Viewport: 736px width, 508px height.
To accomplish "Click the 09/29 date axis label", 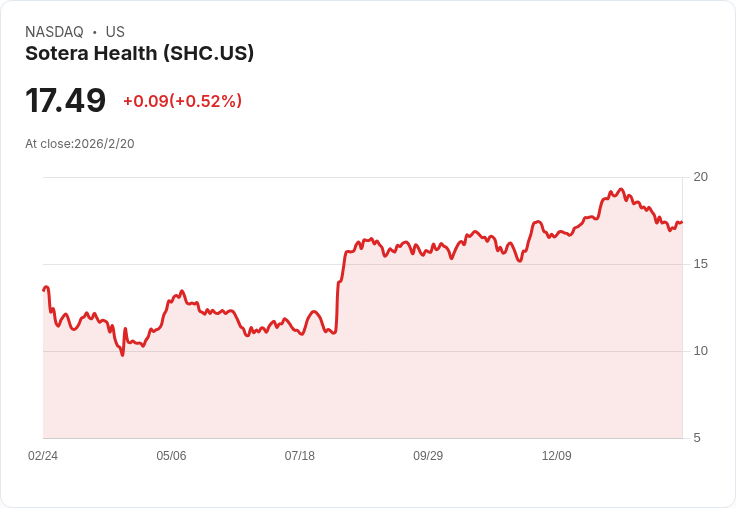I will [428, 455].
